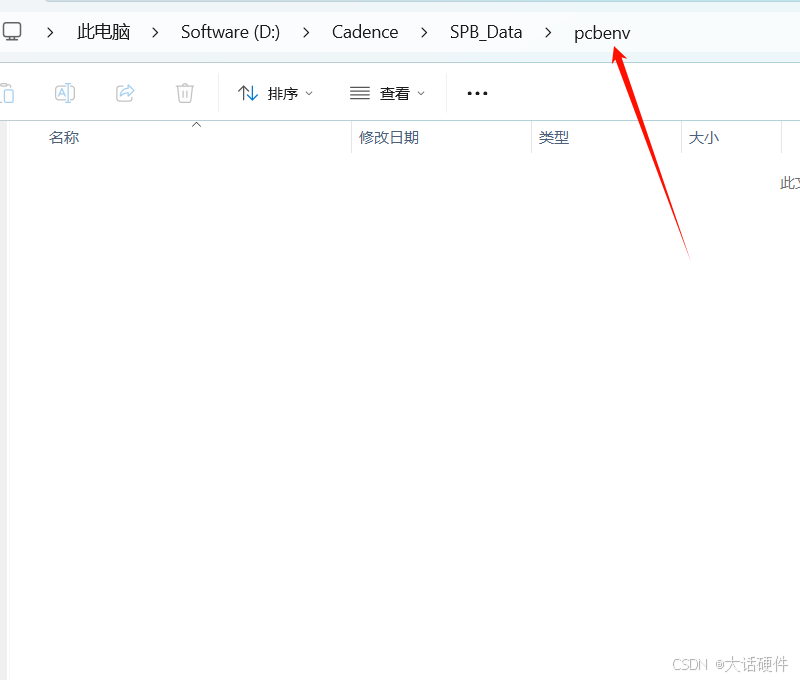Click the computer icon left of the address bar

point(12,31)
